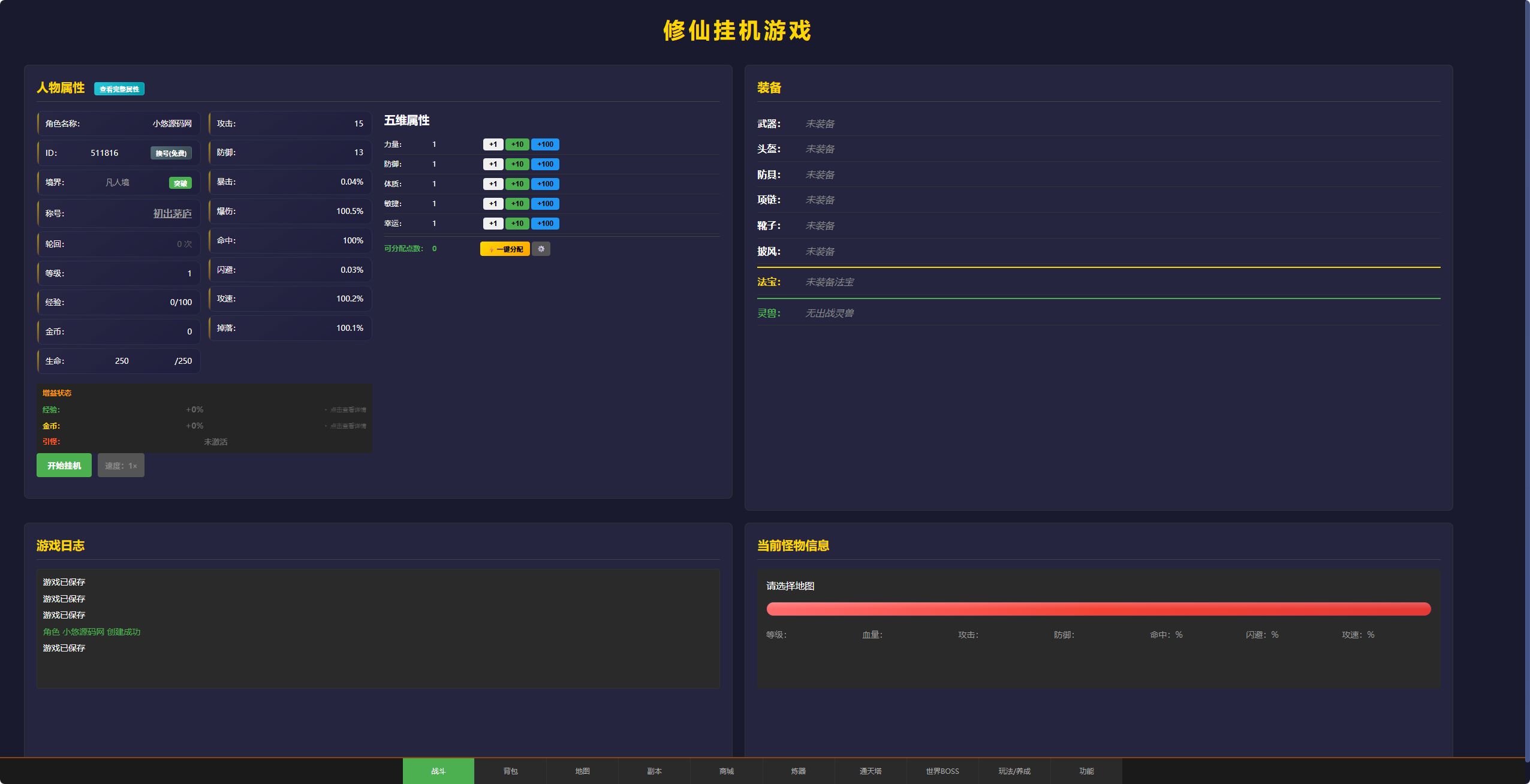
Task: Click the 暴击 0.04% value
Action: (x=352, y=182)
